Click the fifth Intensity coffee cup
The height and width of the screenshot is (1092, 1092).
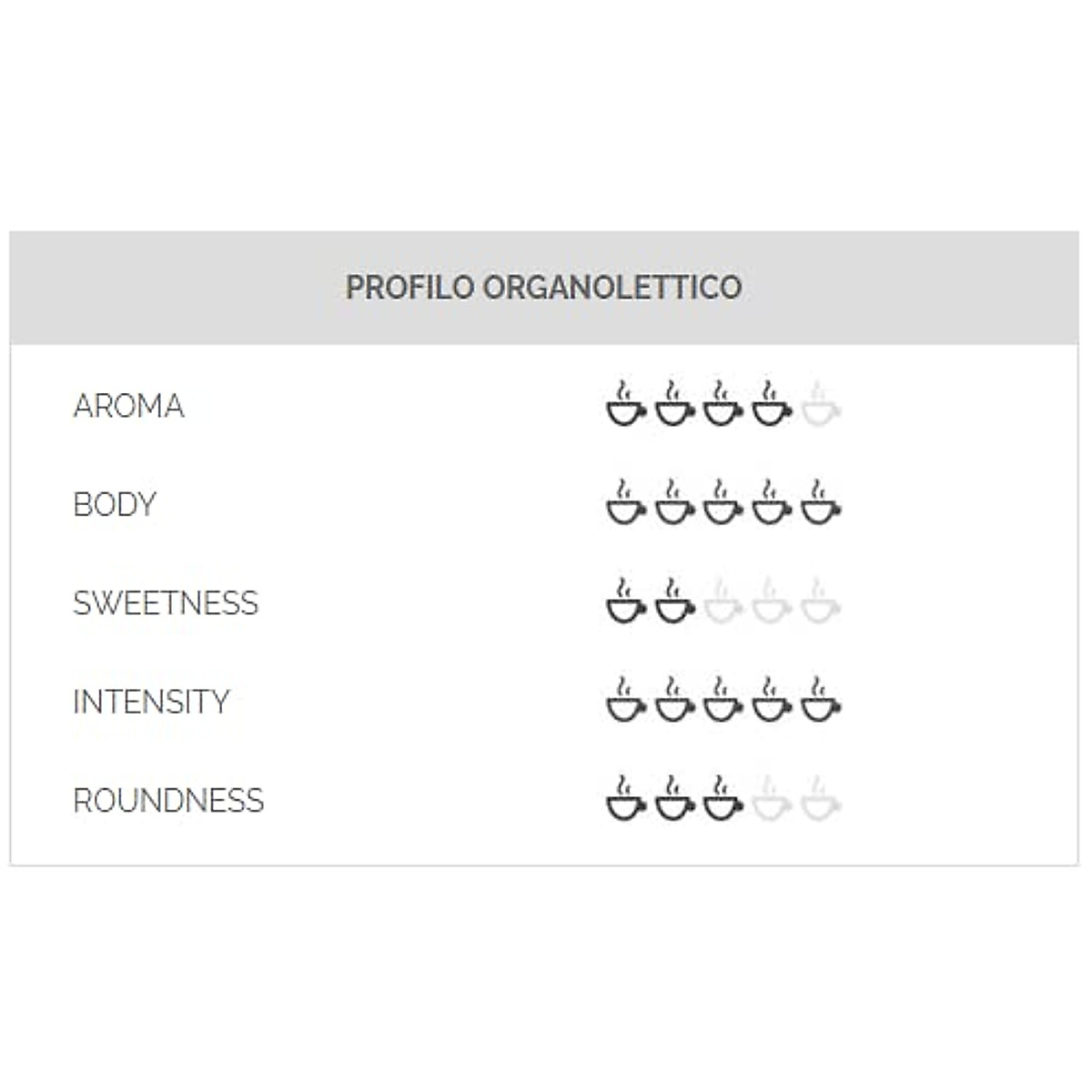820,701
